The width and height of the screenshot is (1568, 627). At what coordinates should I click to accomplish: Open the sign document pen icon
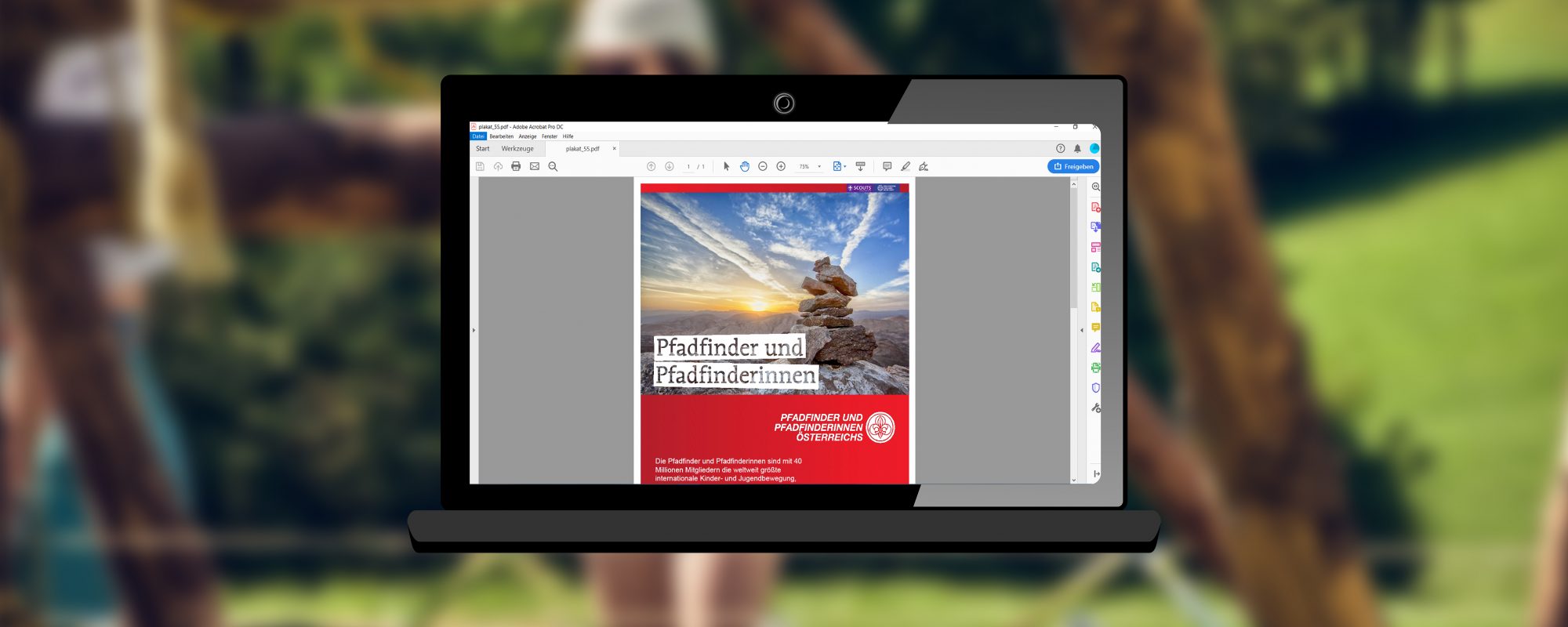(x=924, y=166)
